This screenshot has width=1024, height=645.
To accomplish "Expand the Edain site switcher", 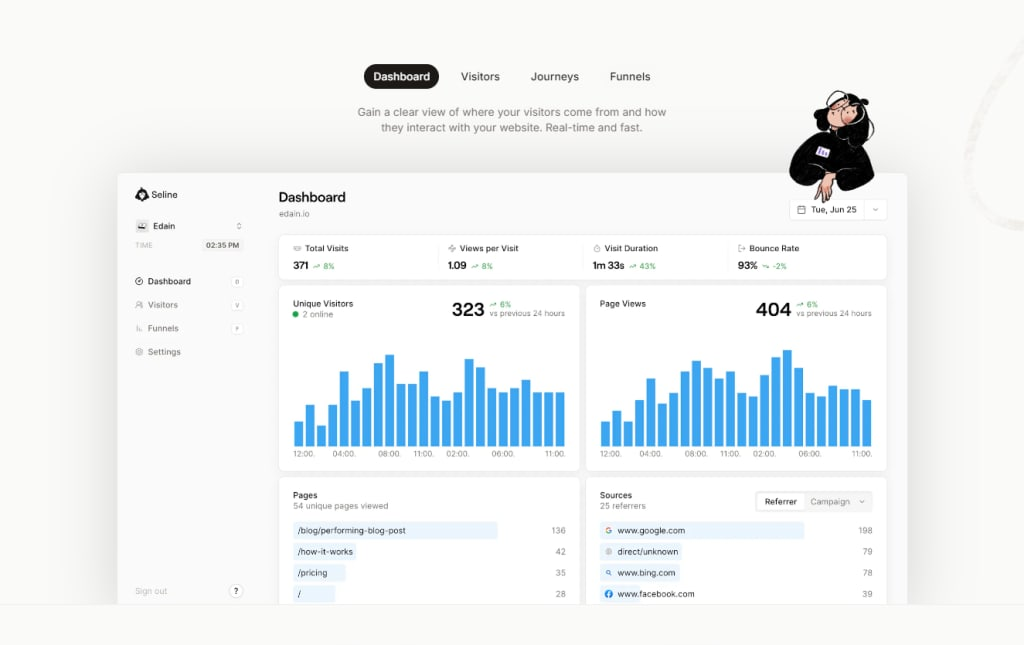I will [x=239, y=226].
